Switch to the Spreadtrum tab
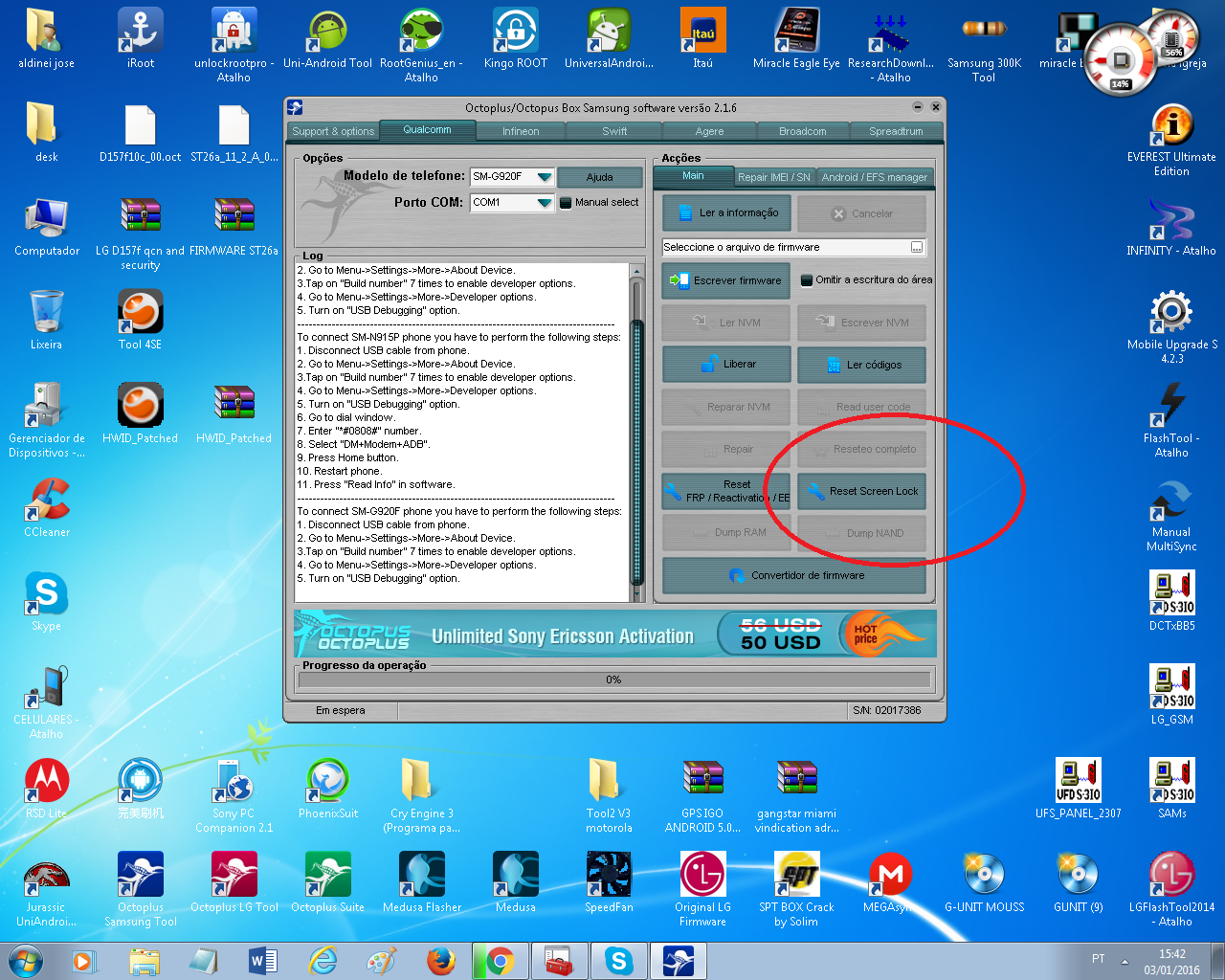This screenshot has width=1225, height=980. [896, 131]
